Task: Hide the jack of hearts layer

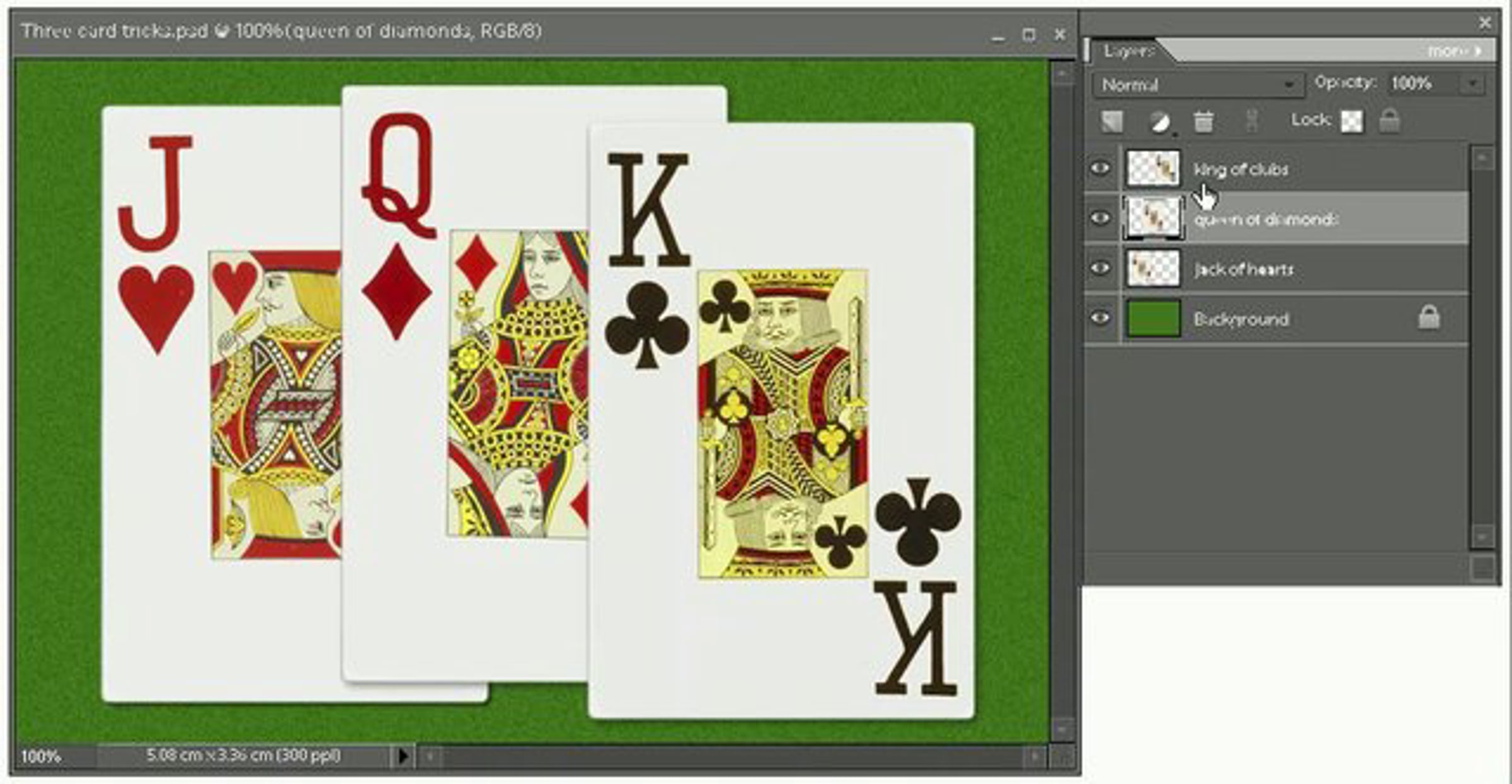Action: (x=1100, y=268)
